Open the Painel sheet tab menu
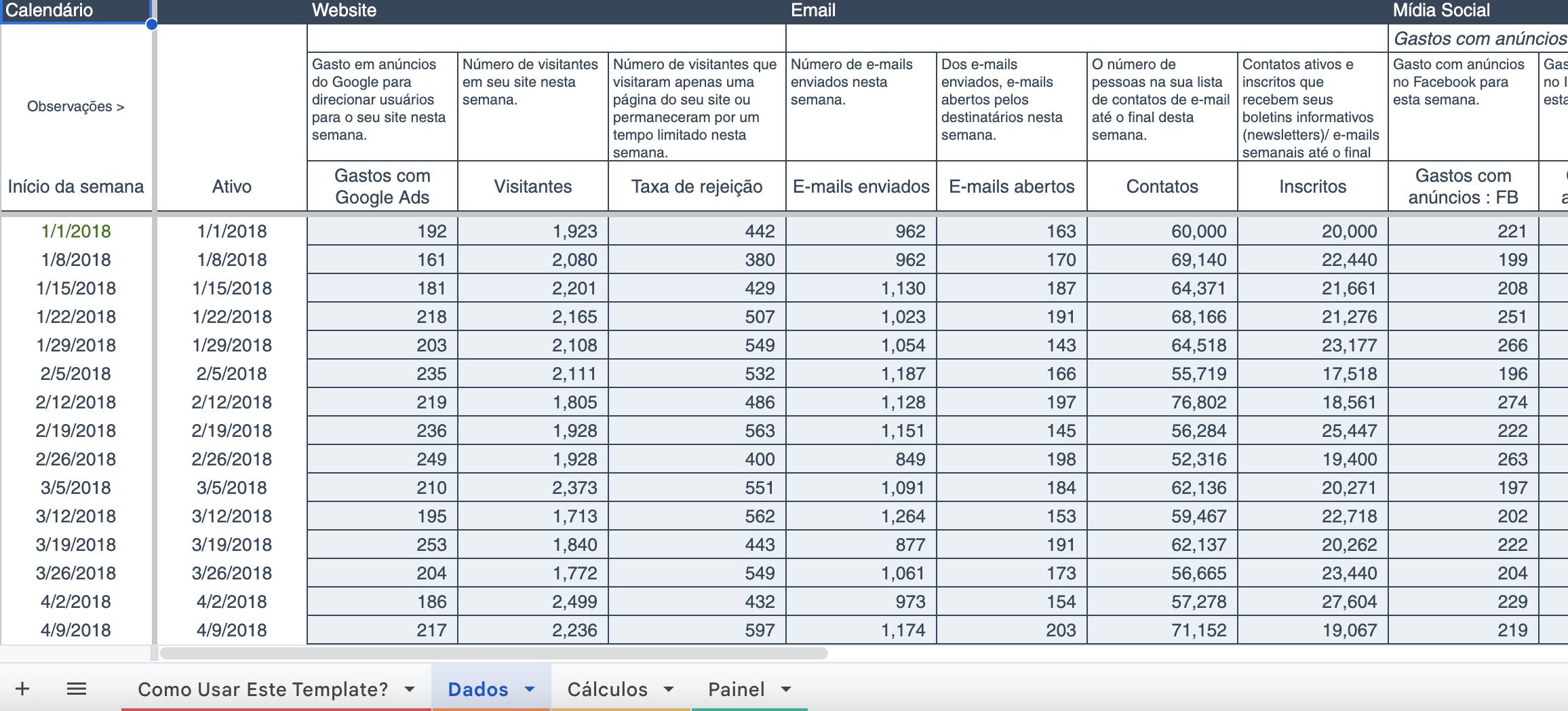This screenshot has height=711, width=1568. click(785, 689)
